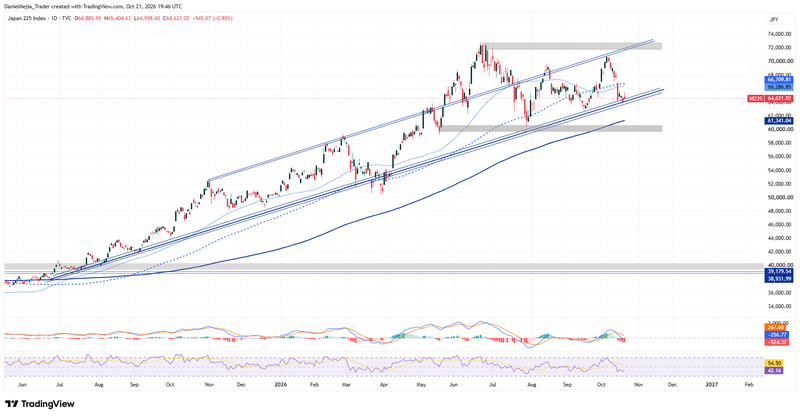Click the Japan 225 Index symbol title
This screenshot has width=800, height=417.
point(26,18)
